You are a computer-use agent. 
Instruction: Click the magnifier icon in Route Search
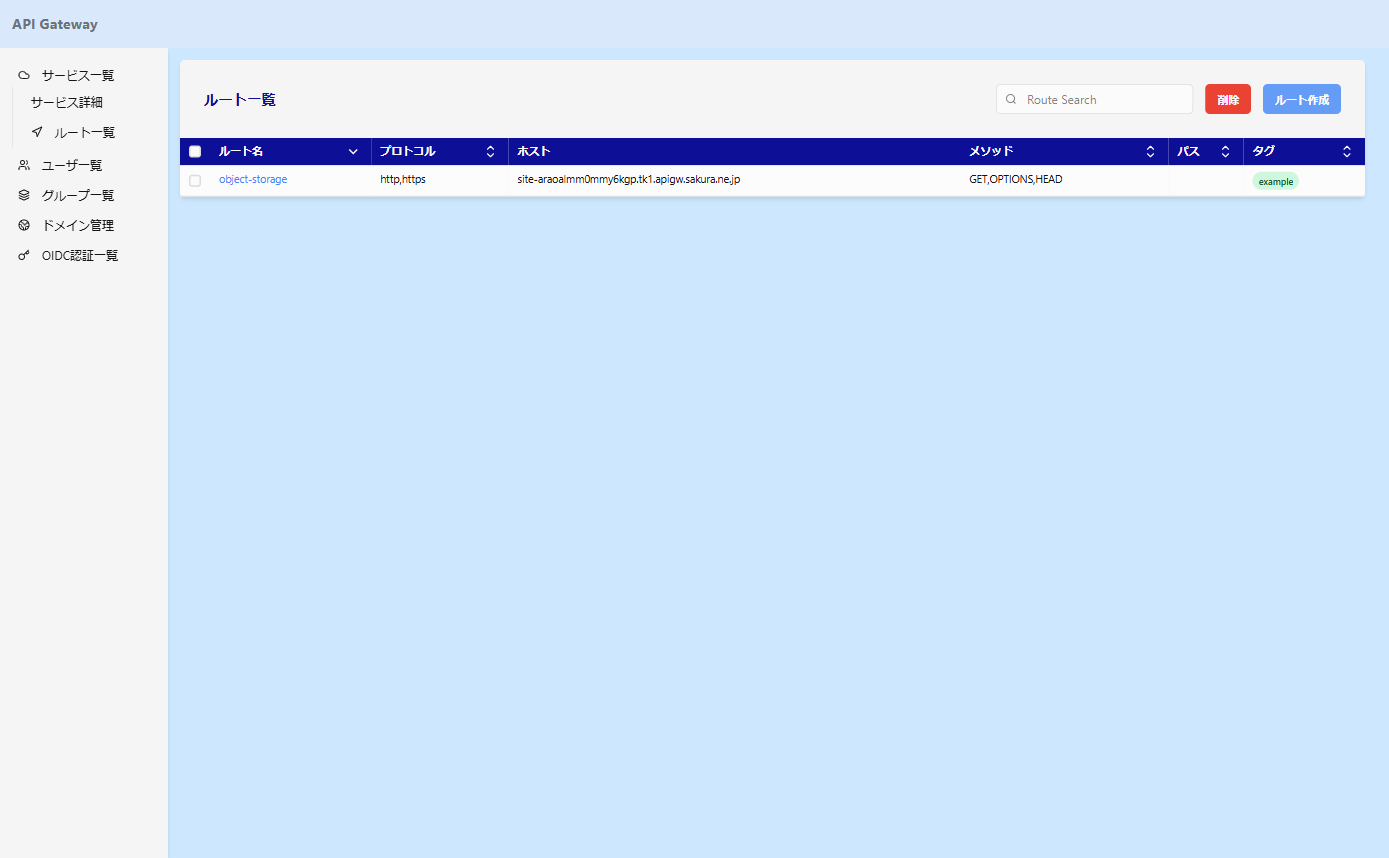pyautogui.click(x=1011, y=100)
